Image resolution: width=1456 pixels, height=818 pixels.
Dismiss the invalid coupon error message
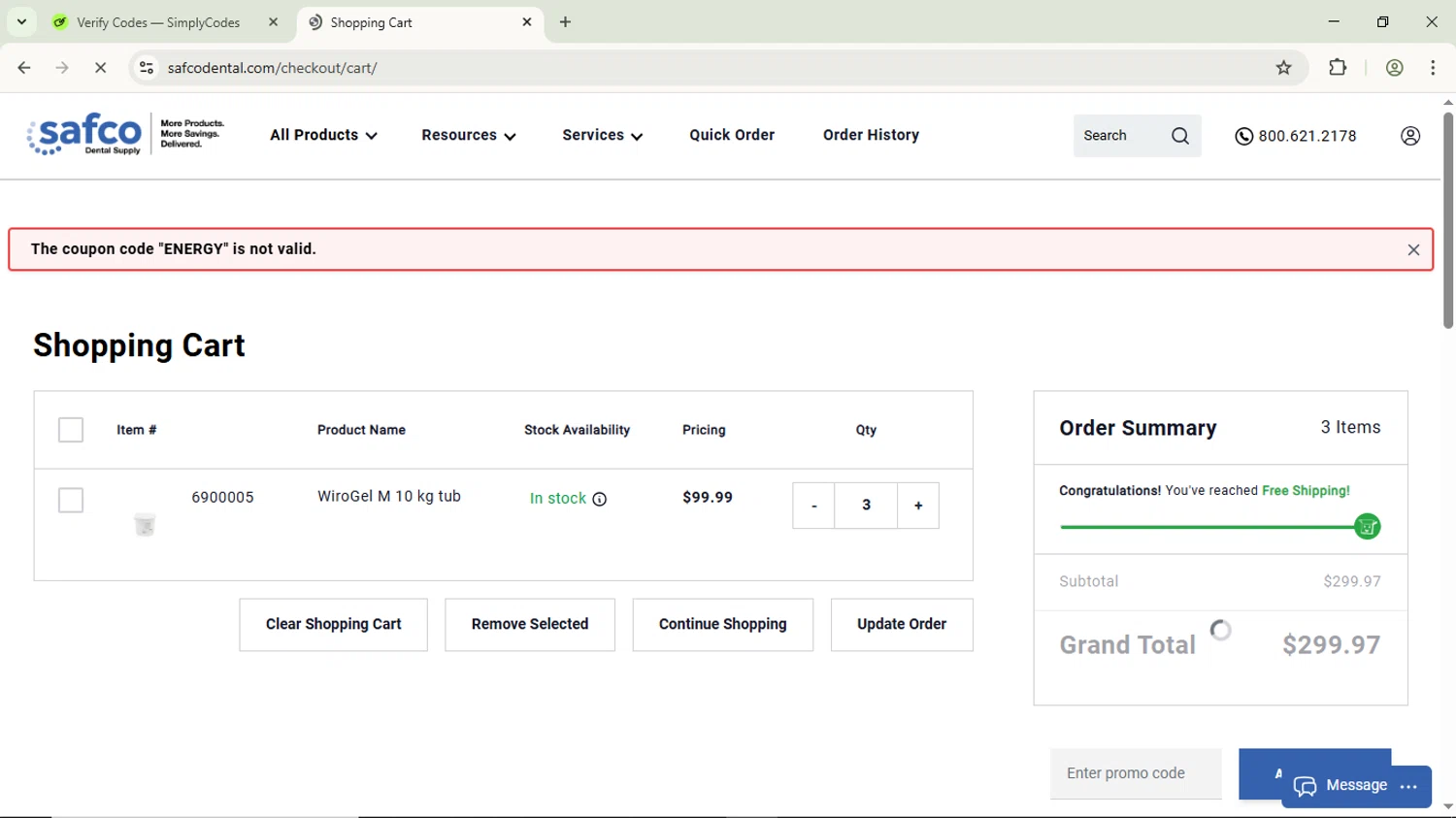[x=1413, y=249]
